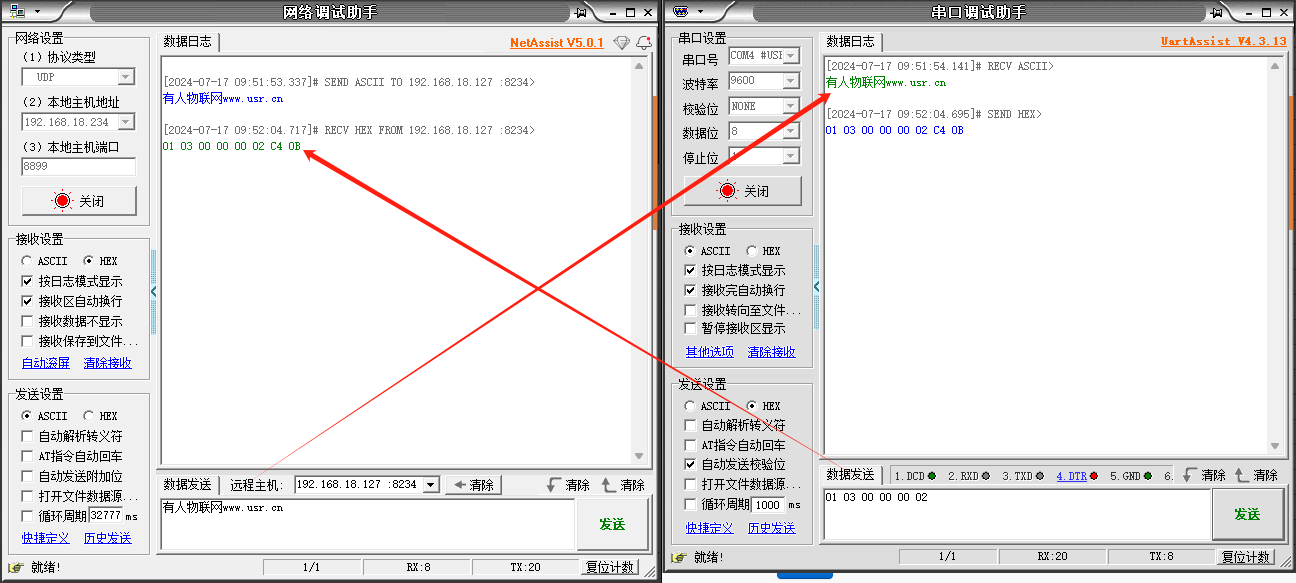Clear the send area with the down-arrow 清除 in NetAssist
Viewport: 1296px width, 583px height.
coord(568,485)
